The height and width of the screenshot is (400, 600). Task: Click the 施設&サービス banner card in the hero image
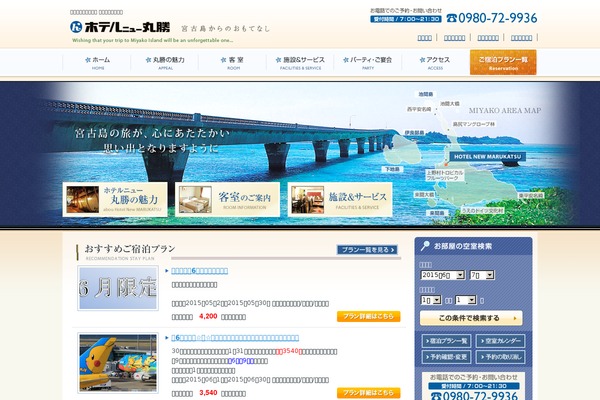pyautogui.click(x=340, y=199)
